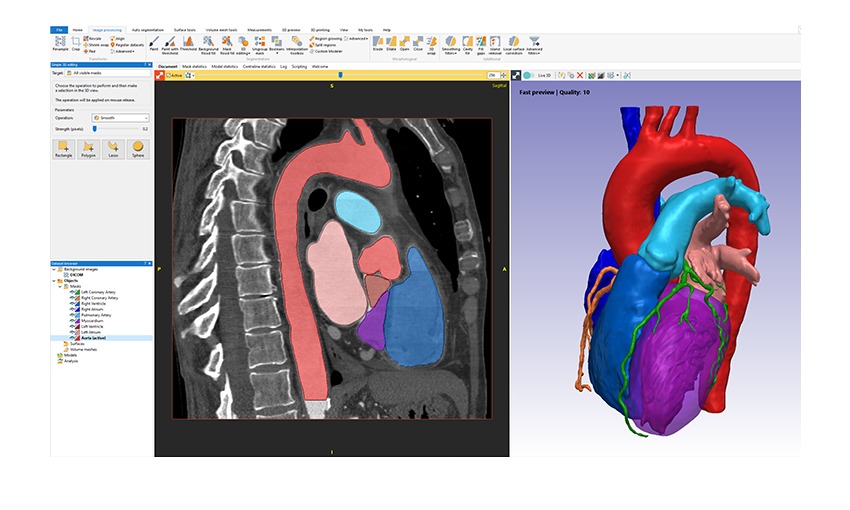Switch to the Mask statistics tab
This screenshot has width=850, height=510.
point(194,65)
